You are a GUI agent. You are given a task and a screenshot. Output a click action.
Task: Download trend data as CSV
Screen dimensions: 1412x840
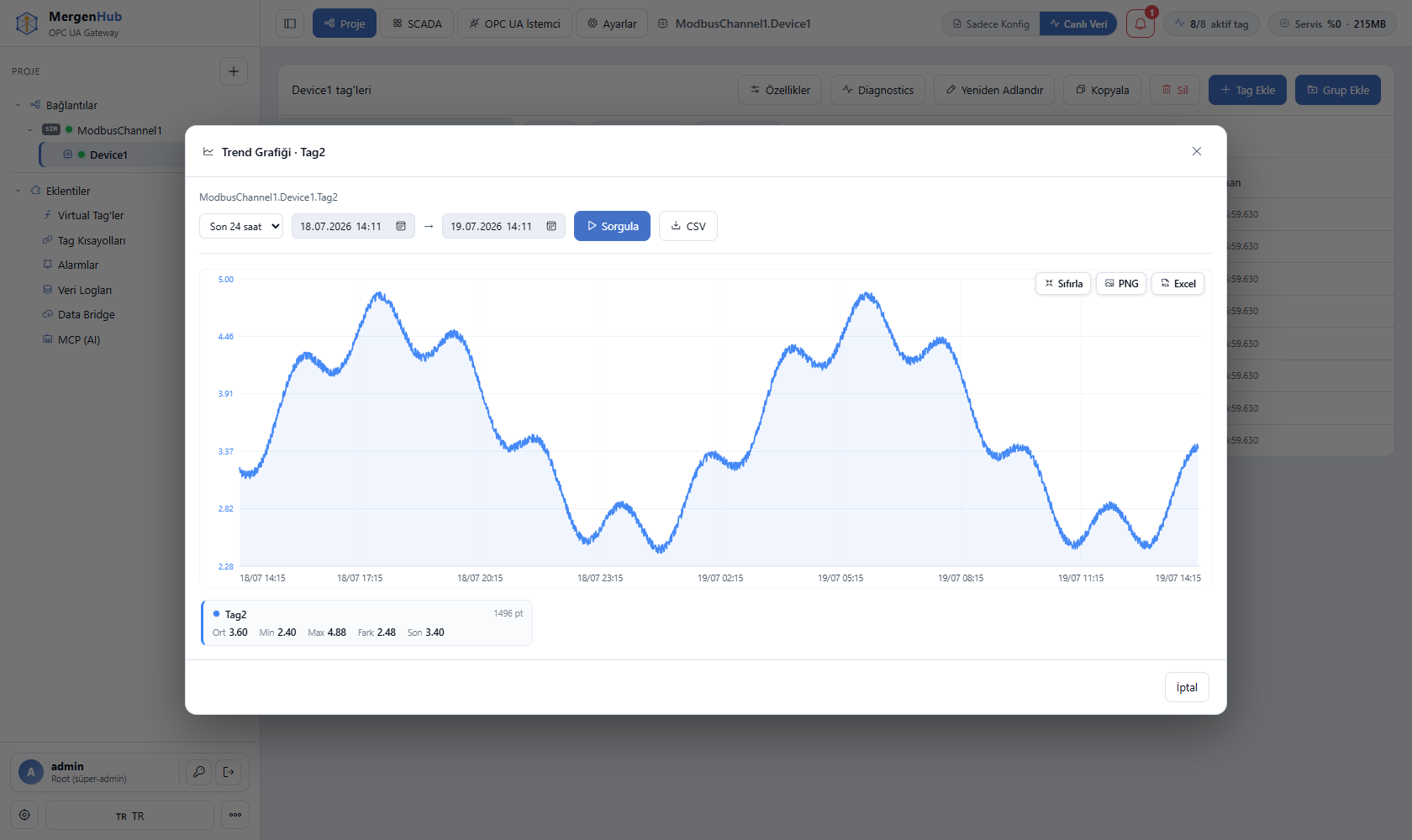688,226
